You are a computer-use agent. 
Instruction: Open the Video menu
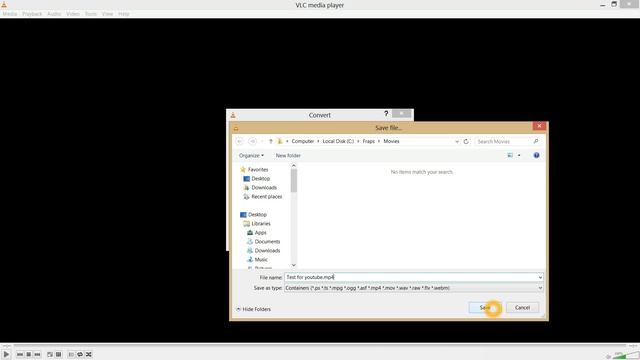click(x=73, y=14)
